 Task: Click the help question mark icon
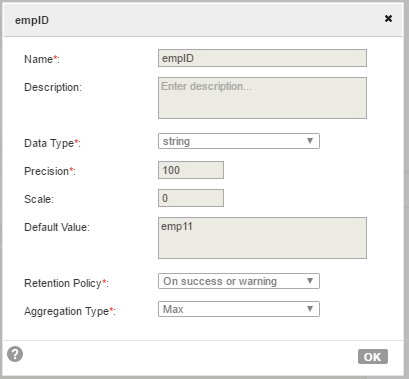[x=15, y=354]
